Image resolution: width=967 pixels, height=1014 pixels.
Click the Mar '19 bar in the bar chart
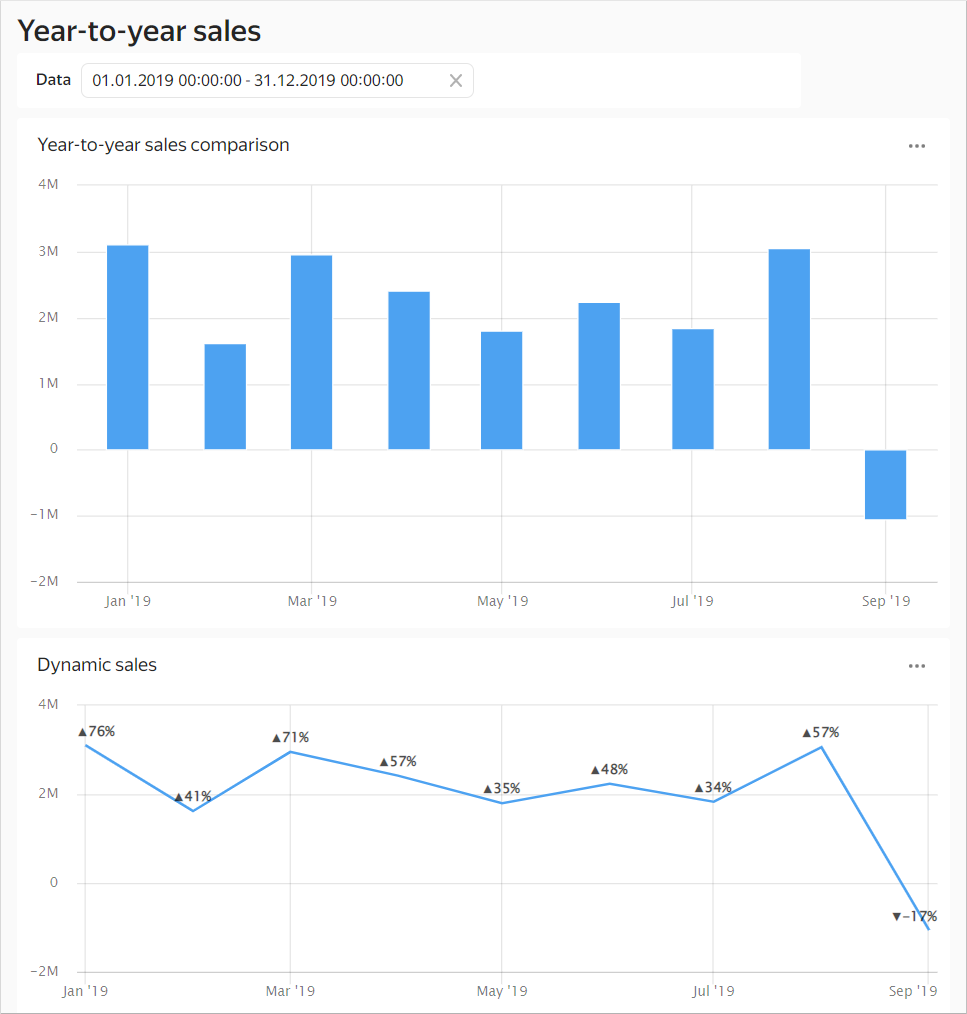[311, 352]
